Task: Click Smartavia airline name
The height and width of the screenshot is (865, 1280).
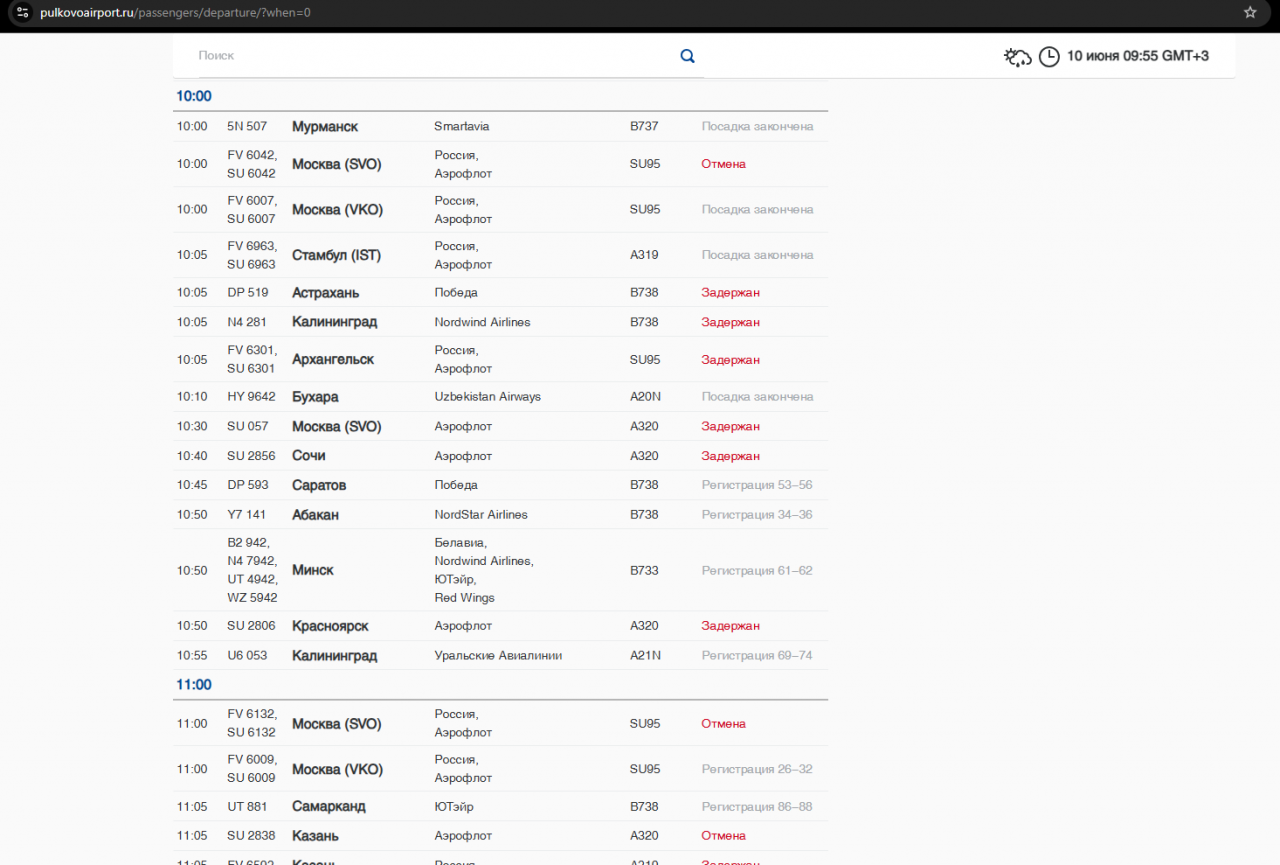Action: [462, 127]
